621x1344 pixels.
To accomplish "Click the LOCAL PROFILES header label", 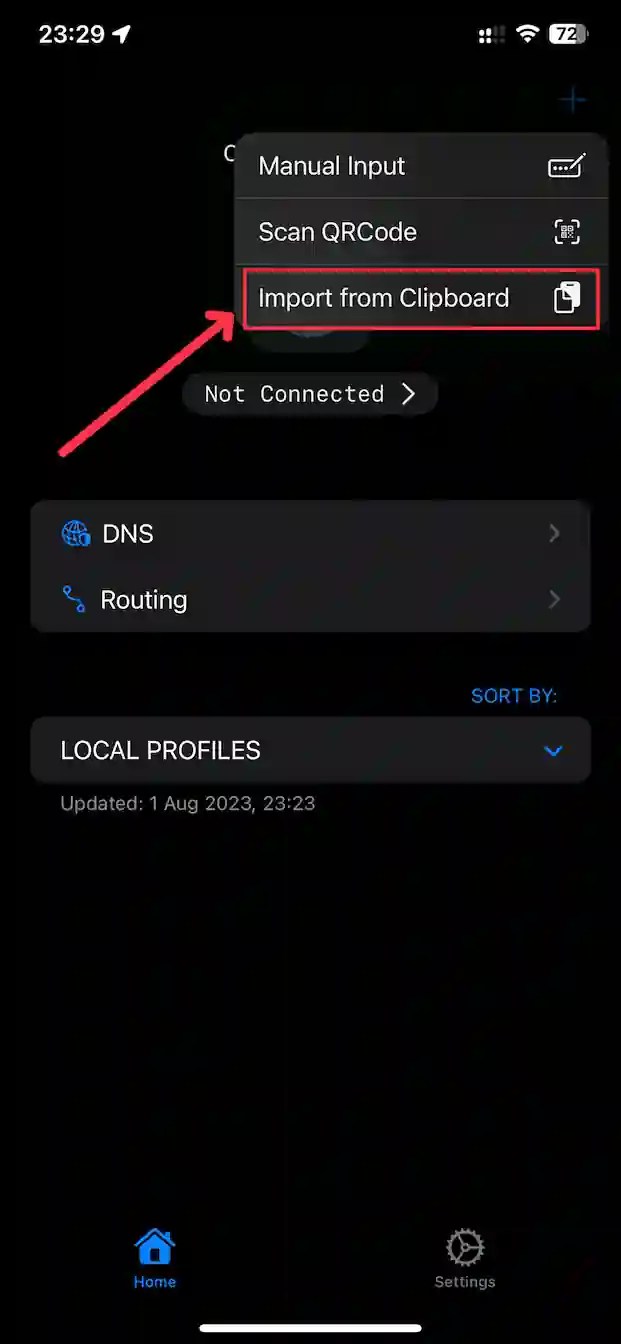I will point(161,750).
